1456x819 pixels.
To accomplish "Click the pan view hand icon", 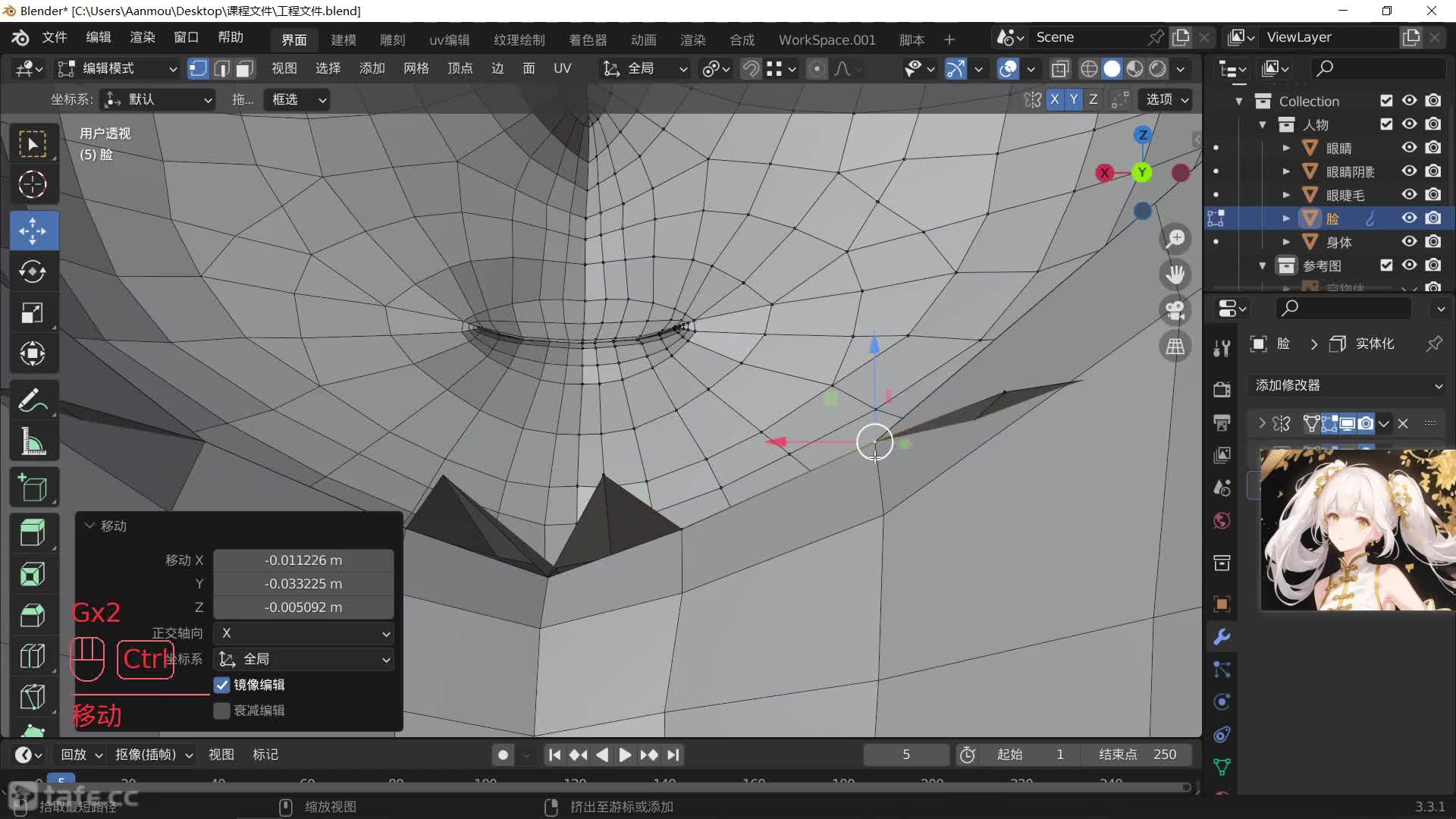I will [1175, 275].
